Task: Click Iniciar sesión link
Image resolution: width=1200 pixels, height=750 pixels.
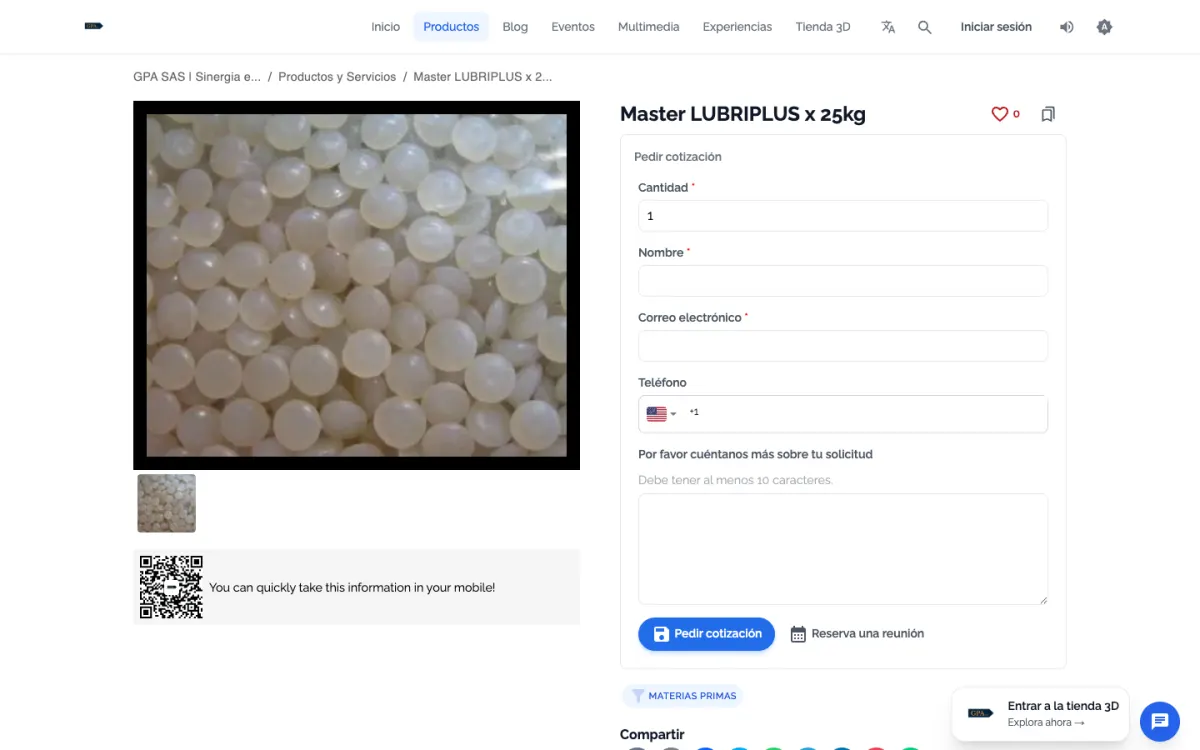Action: [996, 27]
